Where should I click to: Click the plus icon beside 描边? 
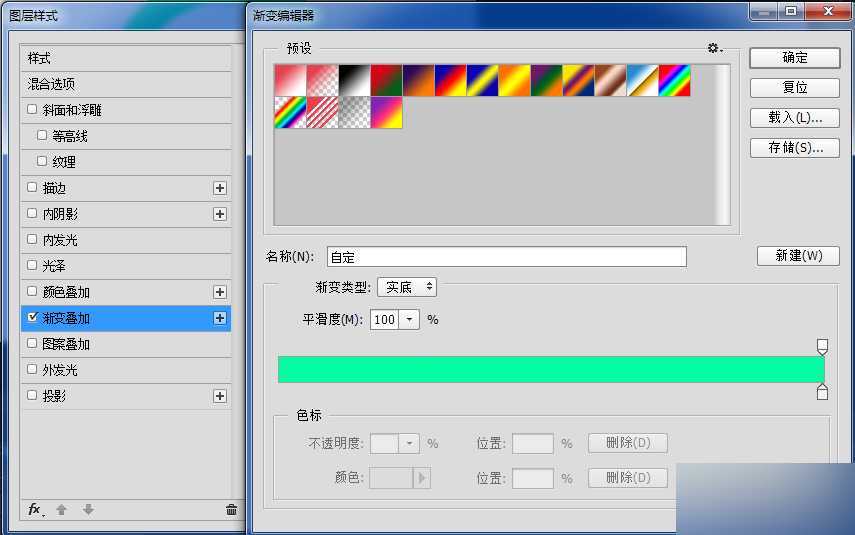(220, 188)
